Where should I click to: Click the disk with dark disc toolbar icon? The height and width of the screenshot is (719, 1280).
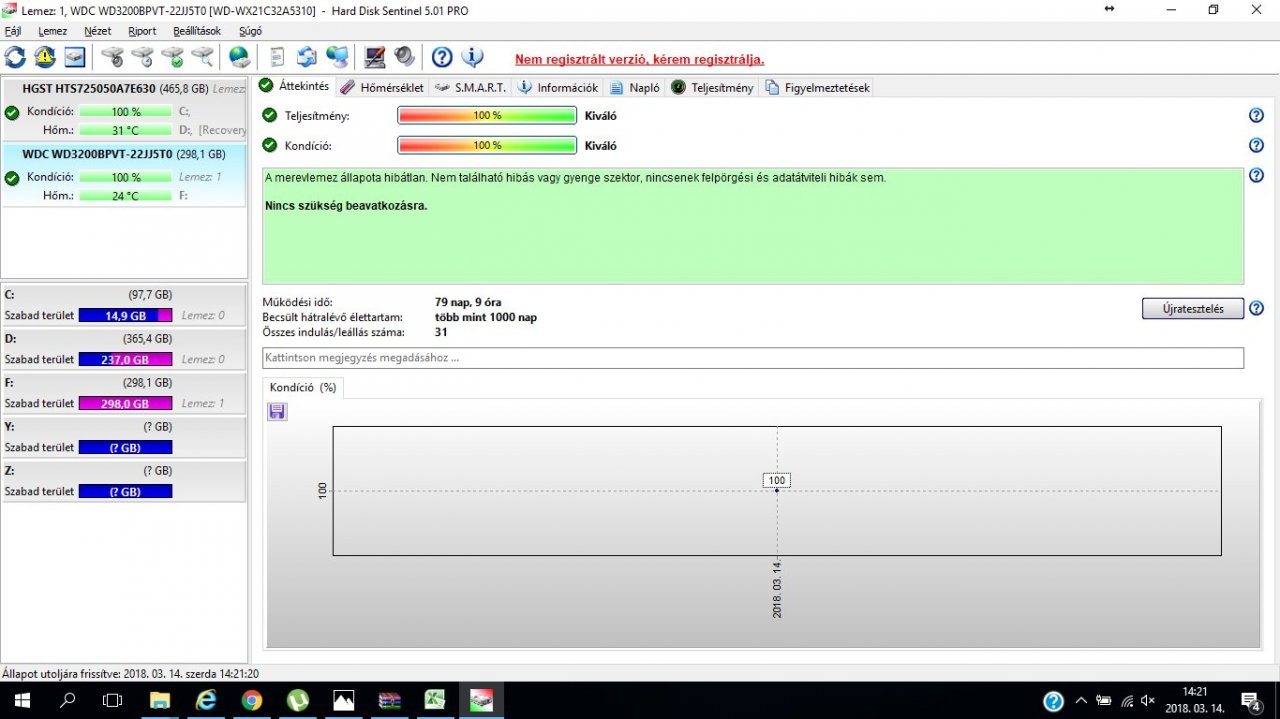click(x=113, y=57)
